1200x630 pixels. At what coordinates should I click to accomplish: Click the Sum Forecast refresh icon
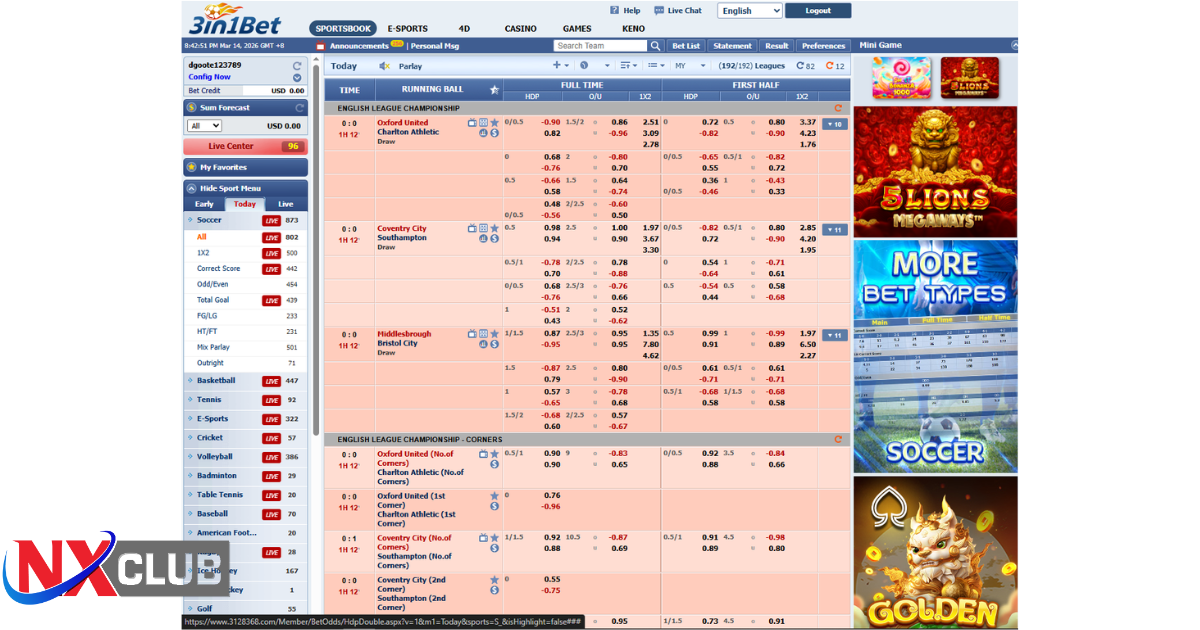pyautogui.click(x=299, y=107)
